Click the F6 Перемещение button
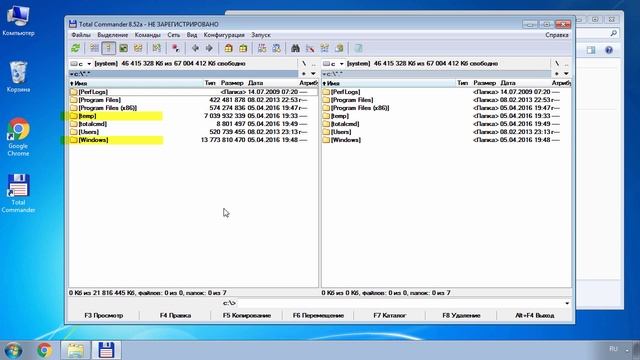 pos(318,316)
